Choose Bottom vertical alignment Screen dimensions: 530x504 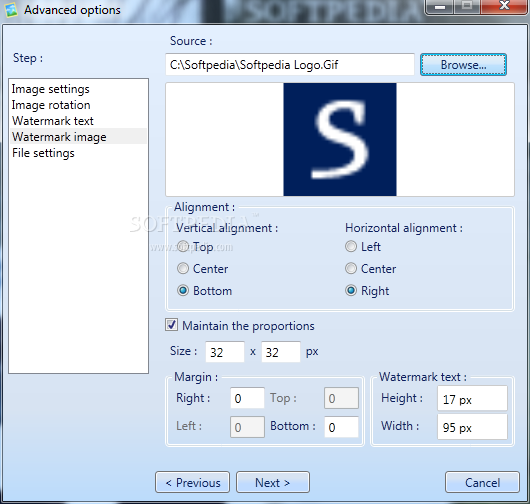[x=183, y=290]
